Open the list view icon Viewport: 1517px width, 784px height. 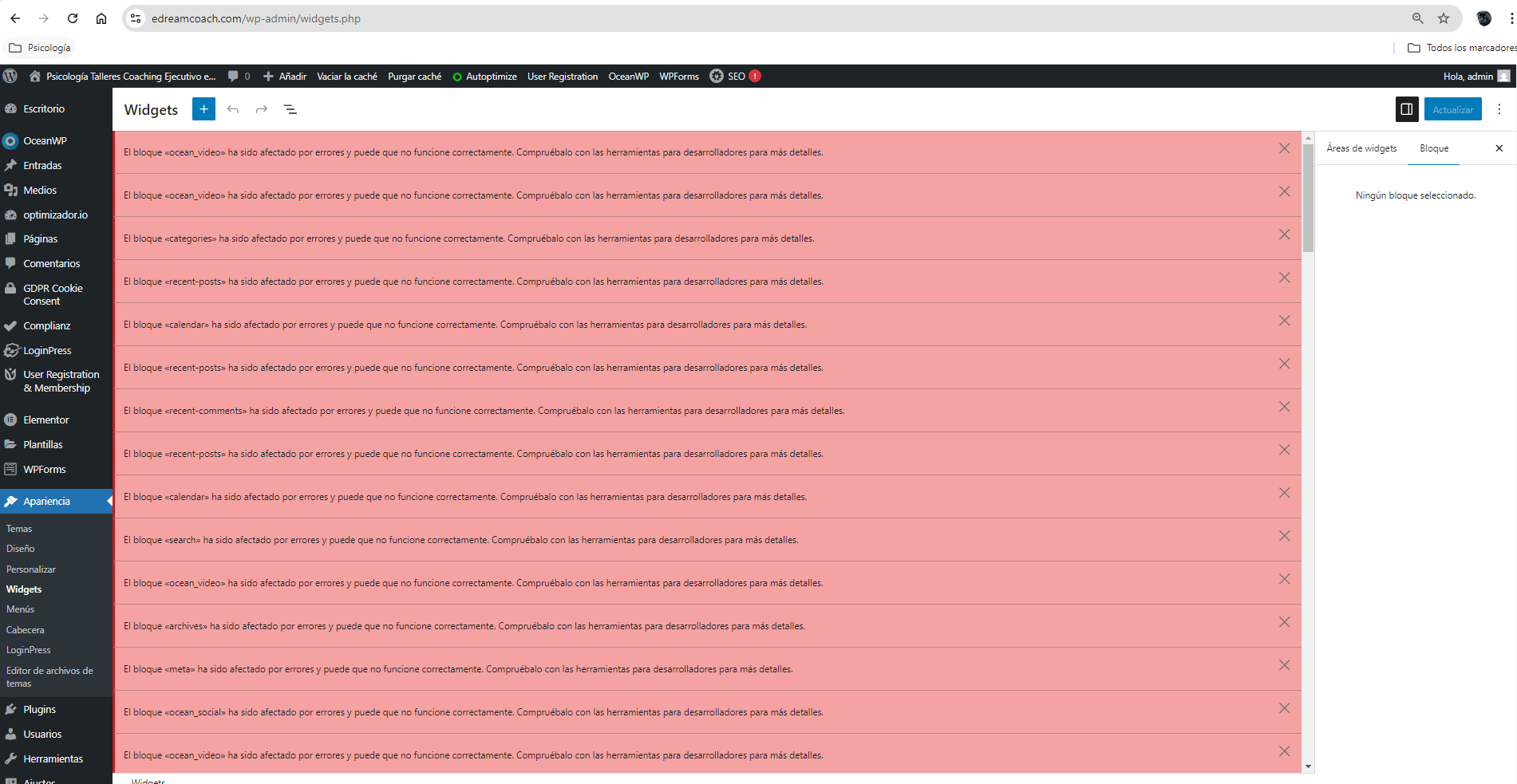coord(290,109)
